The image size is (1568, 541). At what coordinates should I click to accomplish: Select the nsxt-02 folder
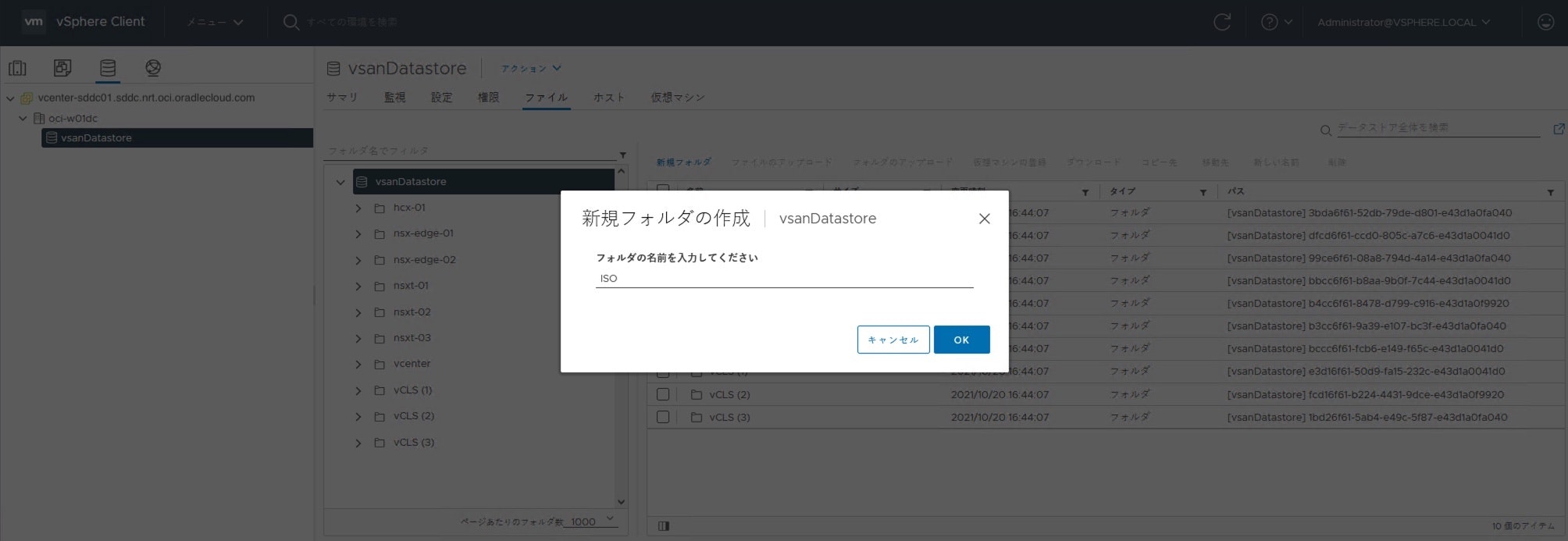click(412, 312)
